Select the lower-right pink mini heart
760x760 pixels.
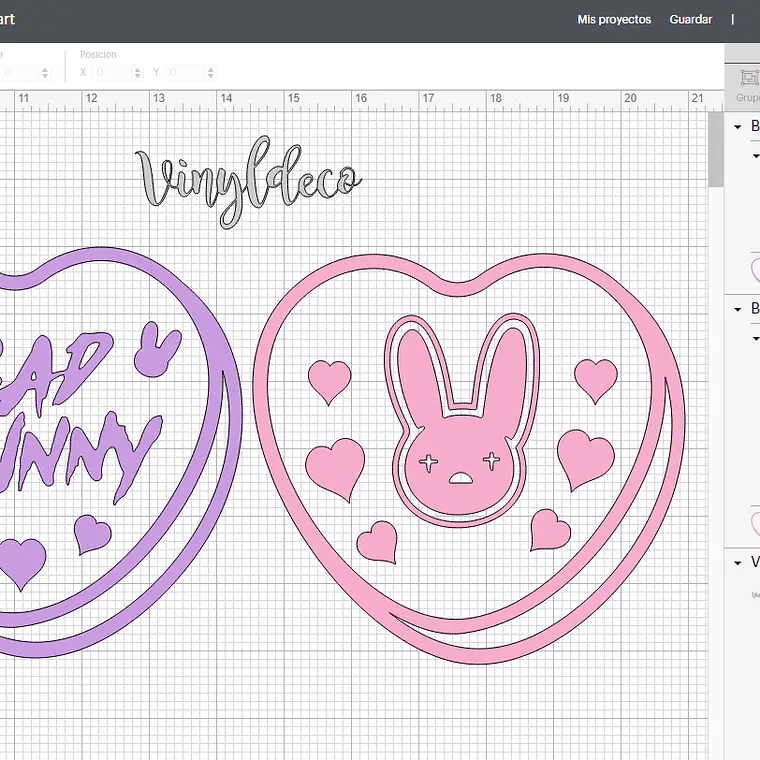click(x=550, y=530)
